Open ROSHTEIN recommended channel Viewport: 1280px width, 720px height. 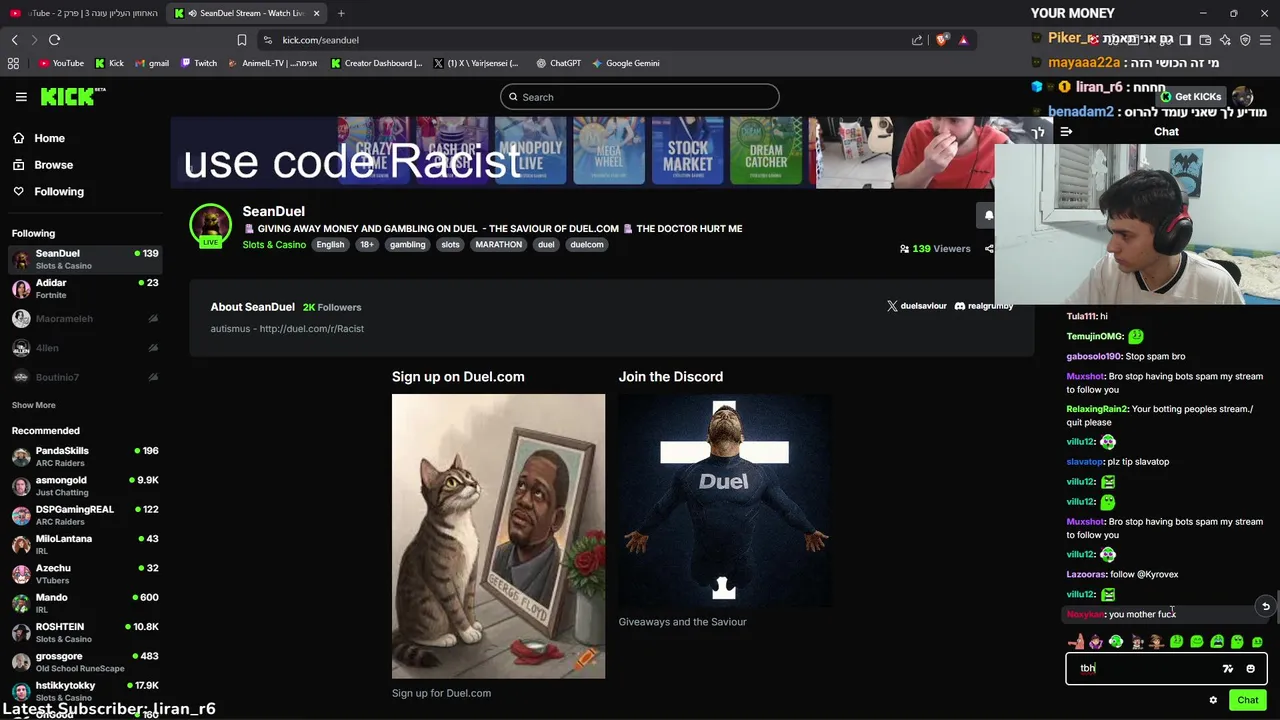coord(85,633)
